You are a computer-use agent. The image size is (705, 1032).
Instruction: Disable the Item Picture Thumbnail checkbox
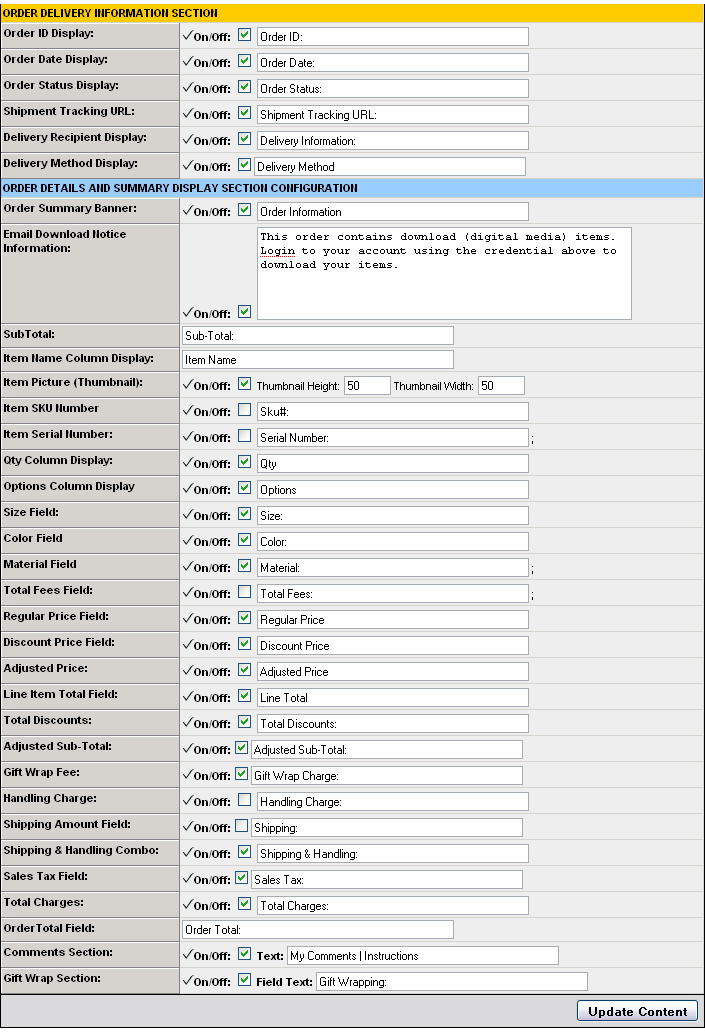[x=244, y=384]
